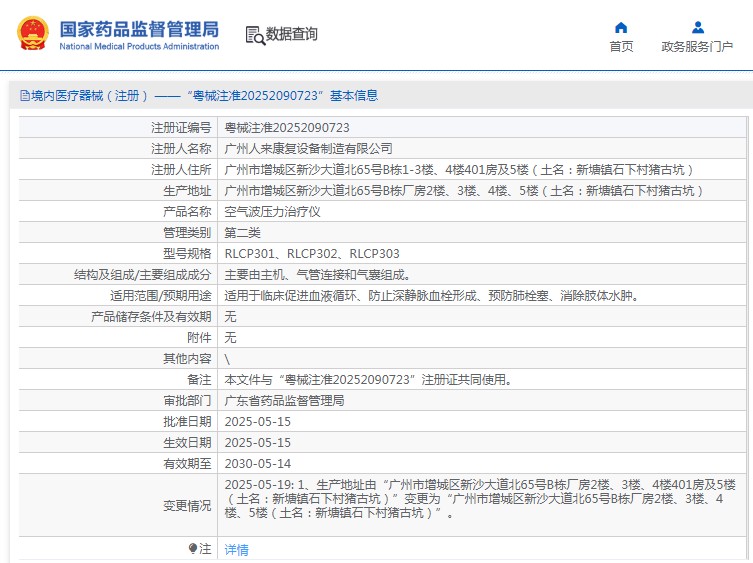This screenshot has height=563, width=753.
Task: Click the lightbulb icon beside 注
Action: 193,548
